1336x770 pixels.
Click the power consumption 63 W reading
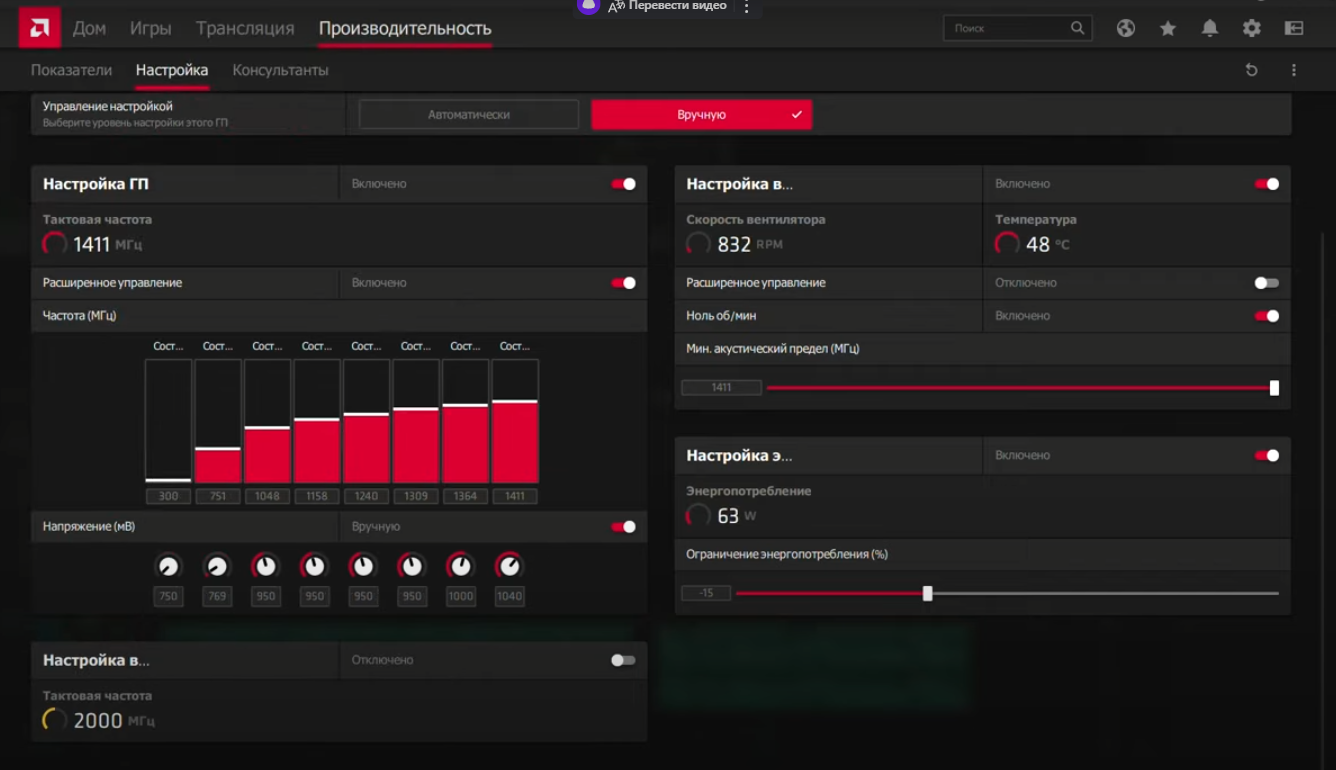[722, 516]
